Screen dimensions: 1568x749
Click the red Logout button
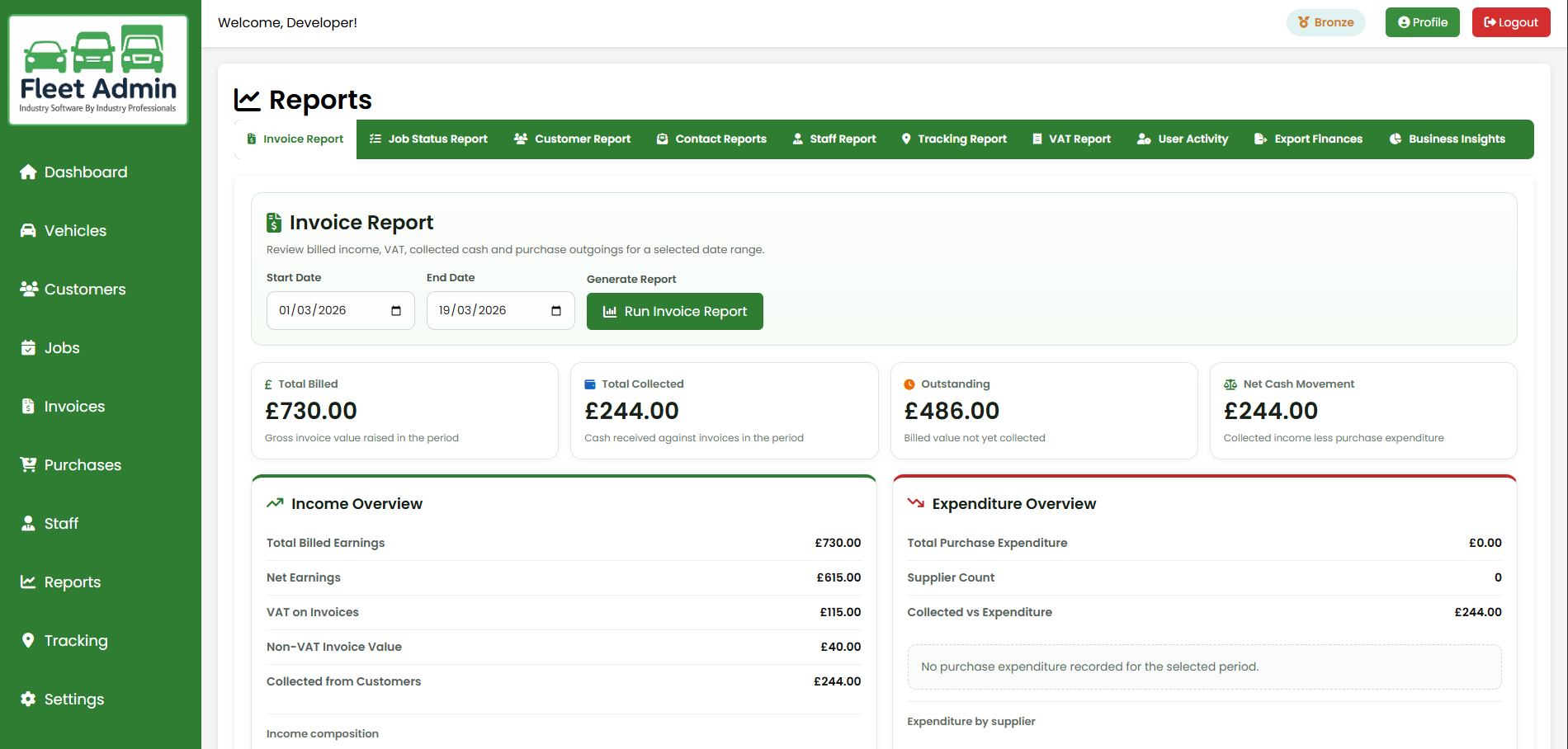click(x=1511, y=22)
